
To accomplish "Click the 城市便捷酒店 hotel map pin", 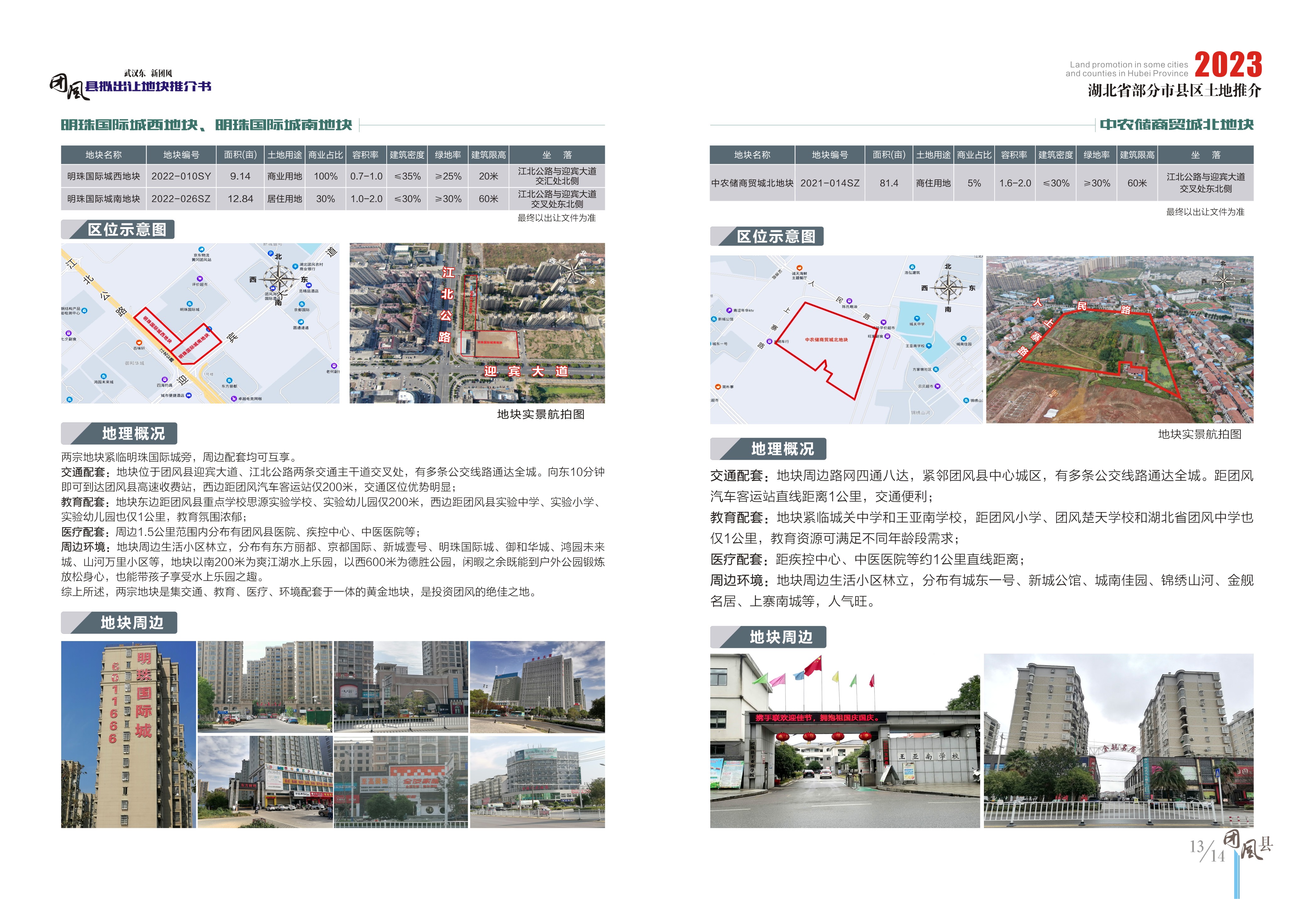I will pyautogui.click(x=189, y=395).
